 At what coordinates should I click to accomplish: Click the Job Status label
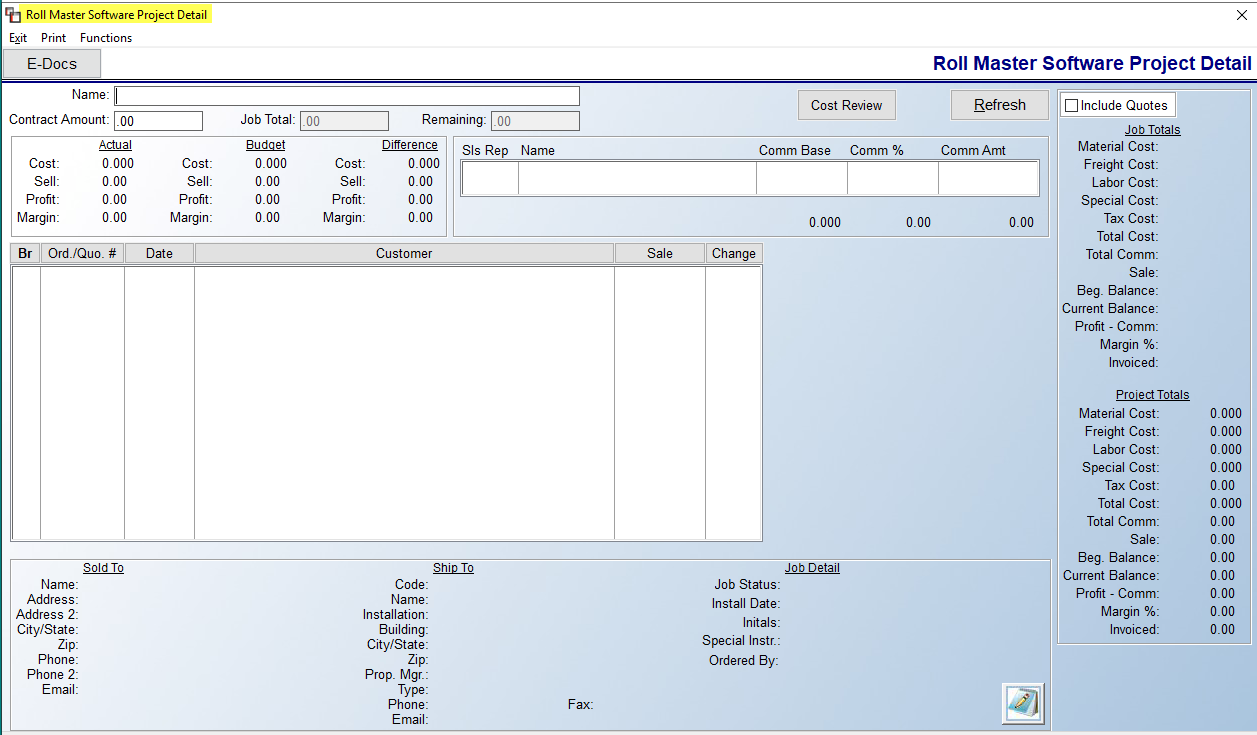click(747, 585)
